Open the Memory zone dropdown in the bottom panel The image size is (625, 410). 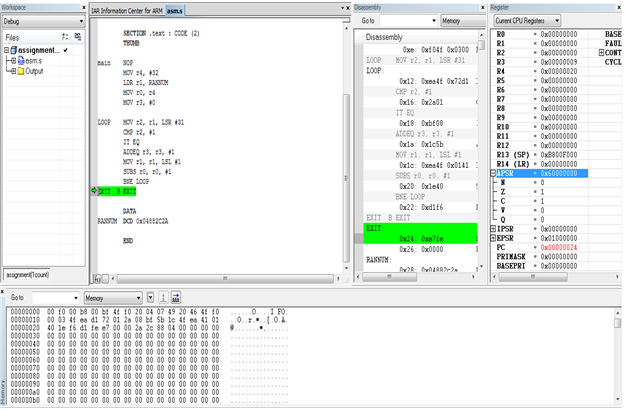click(113, 298)
